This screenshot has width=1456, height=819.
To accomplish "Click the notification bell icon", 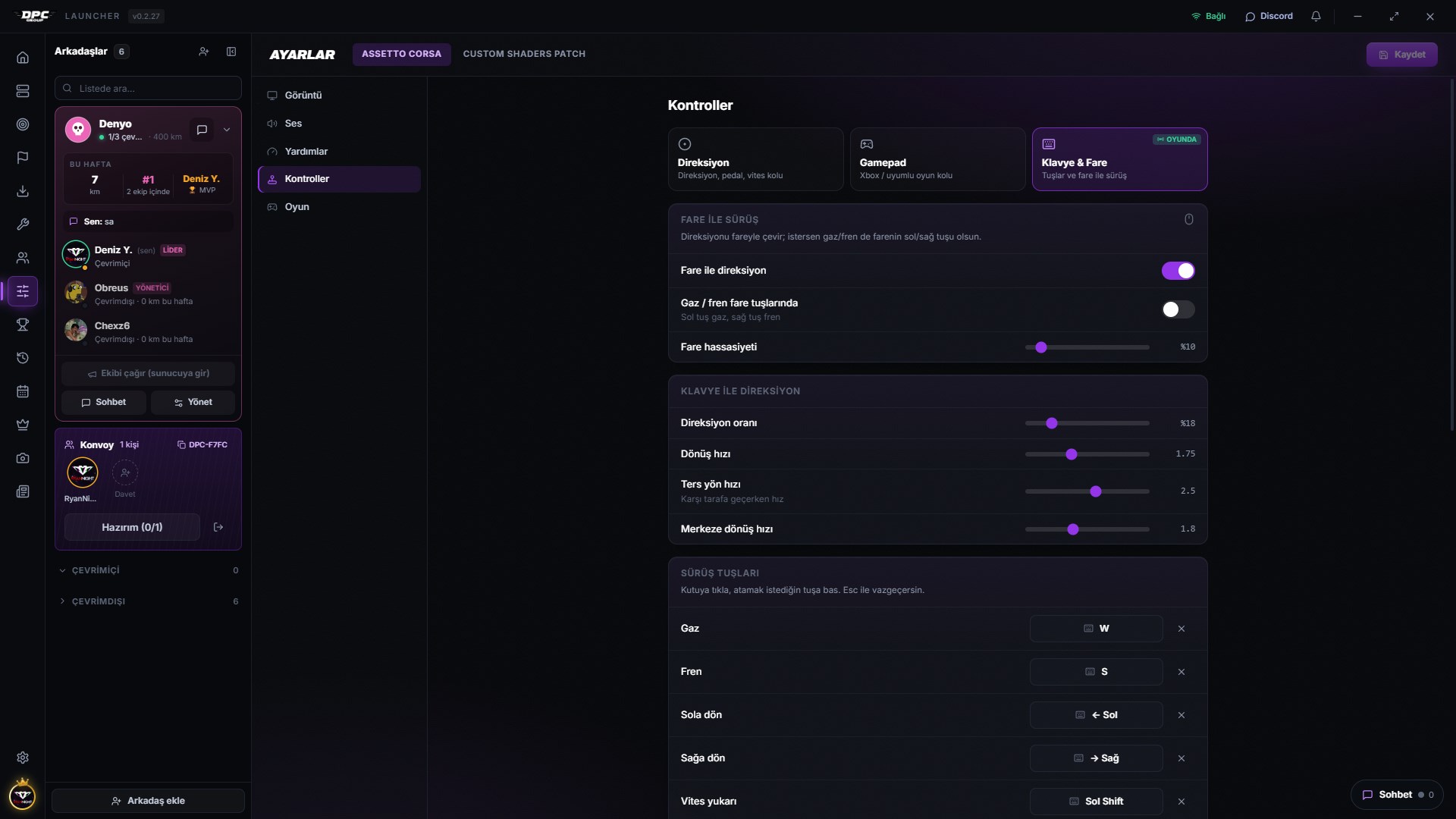I will pyautogui.click(x=1316, y=16).
